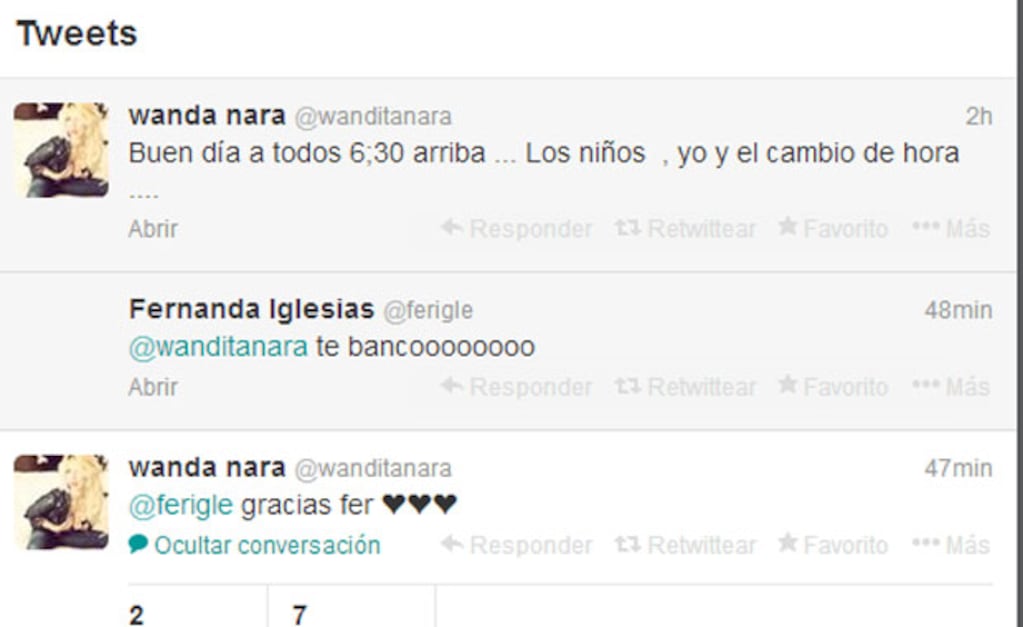Open Más menu on Fernanda Iglesias's tweet
The image size is (1023, 627).
coord(951,387)
